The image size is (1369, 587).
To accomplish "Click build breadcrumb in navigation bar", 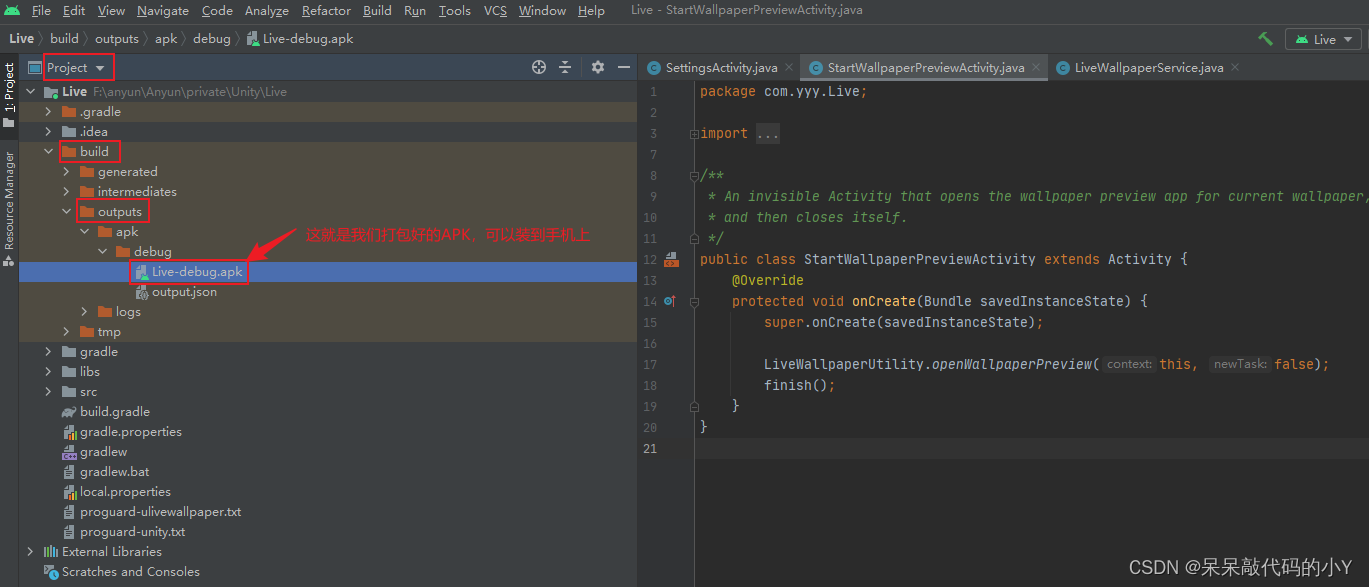I will click(64, 39).
